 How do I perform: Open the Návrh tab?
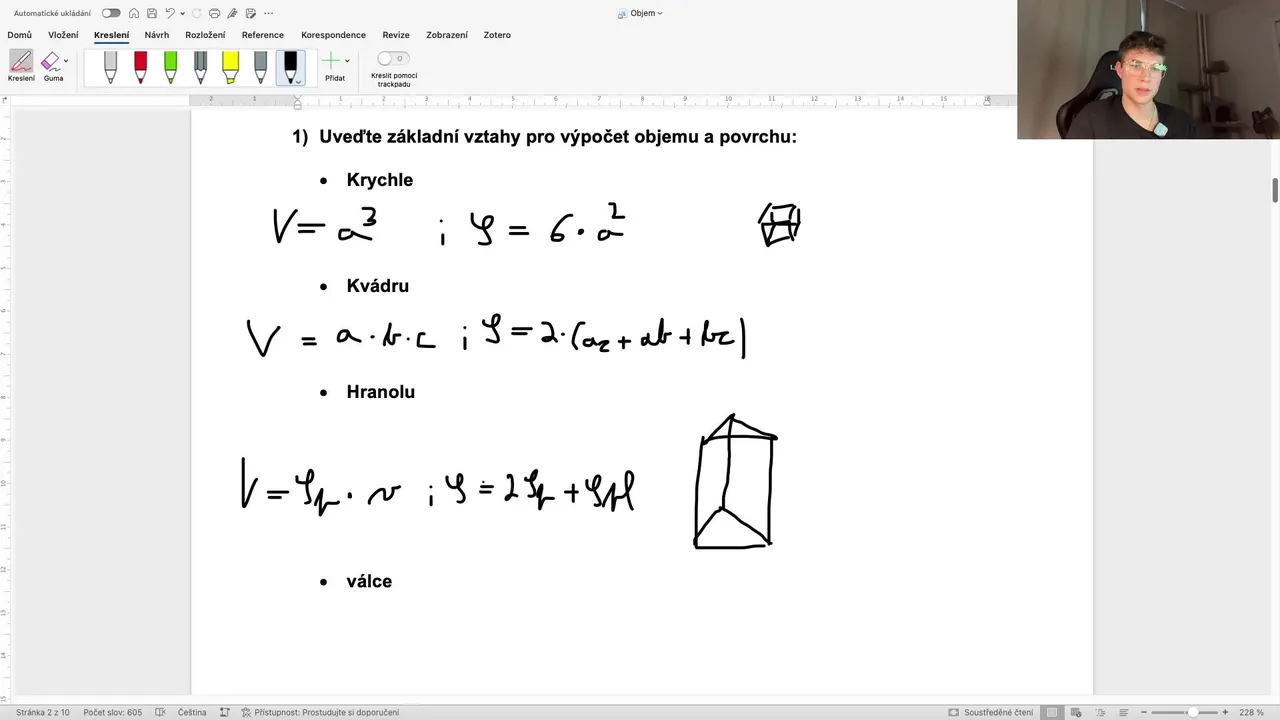pos(157,35)
